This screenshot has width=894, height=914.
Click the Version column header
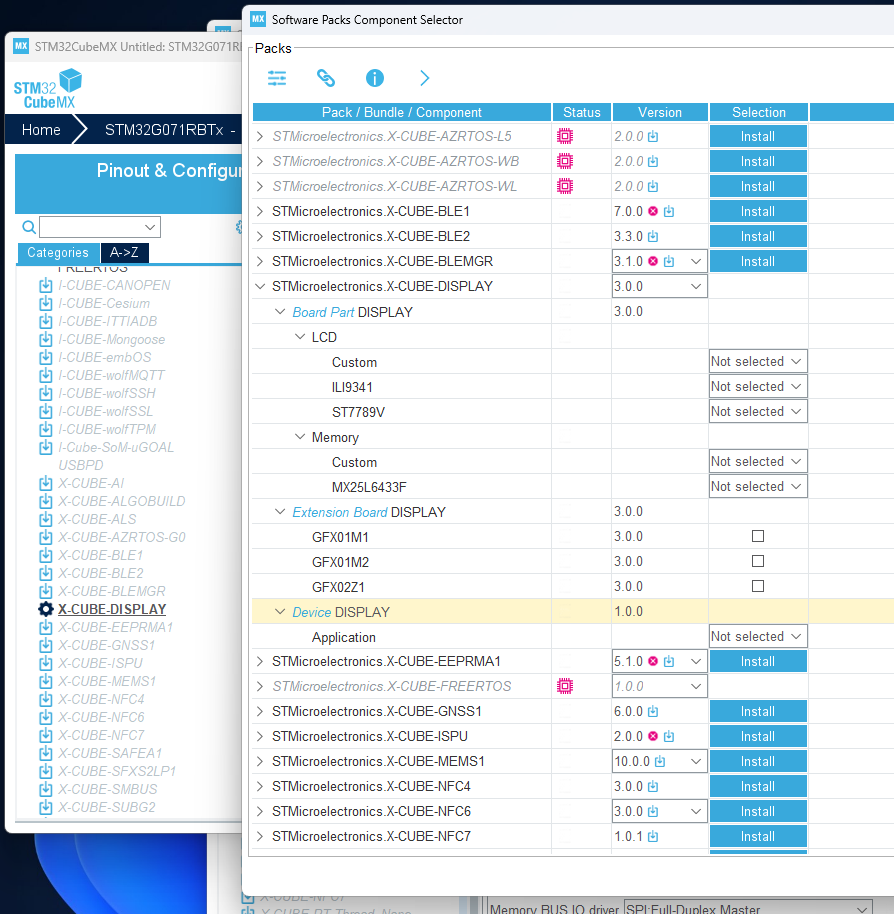pos(660,113)
